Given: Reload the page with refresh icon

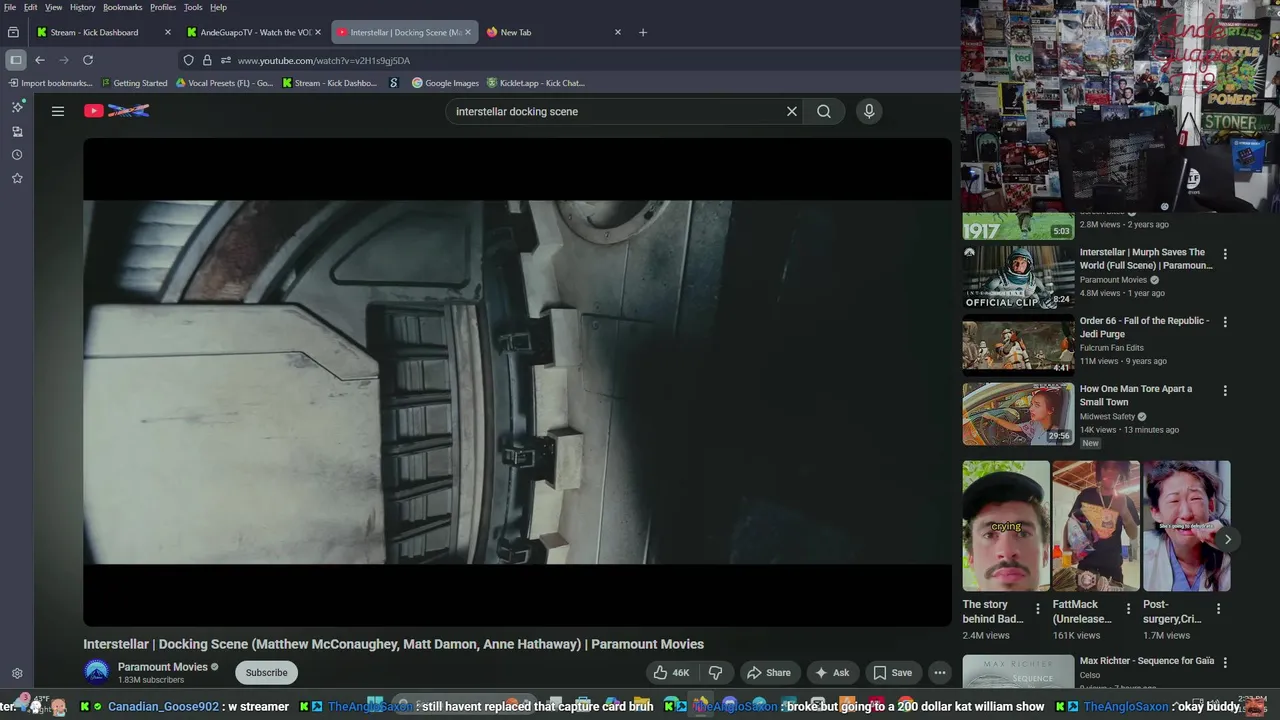Looking at the screenshot, I should (88, 60).
